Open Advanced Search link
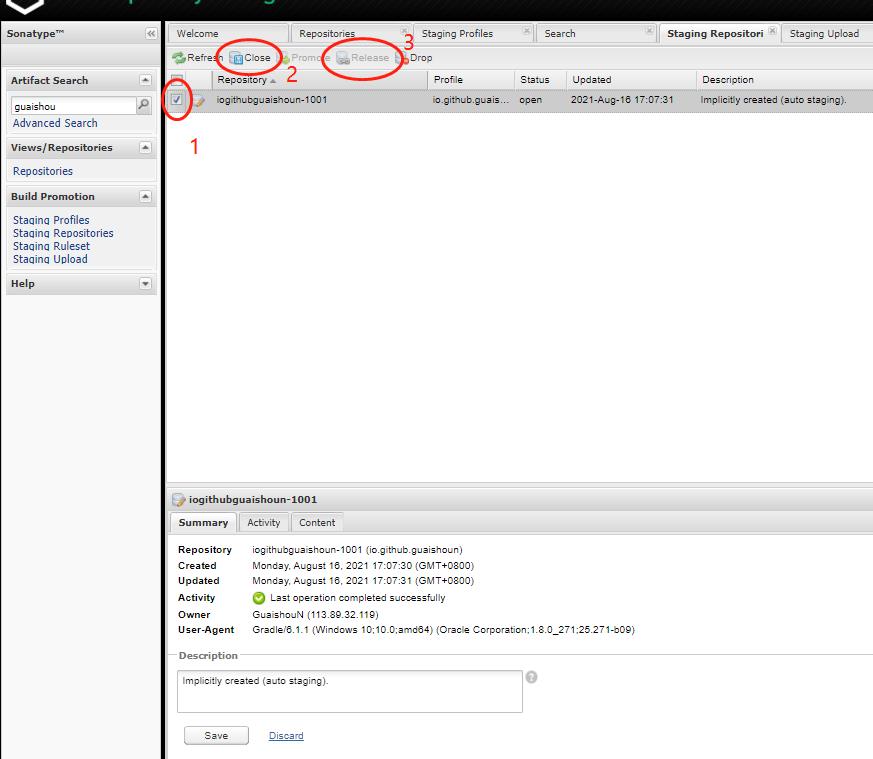Image resolution: width=873 pixels, height=759 pixels. (x=55, y=123)
